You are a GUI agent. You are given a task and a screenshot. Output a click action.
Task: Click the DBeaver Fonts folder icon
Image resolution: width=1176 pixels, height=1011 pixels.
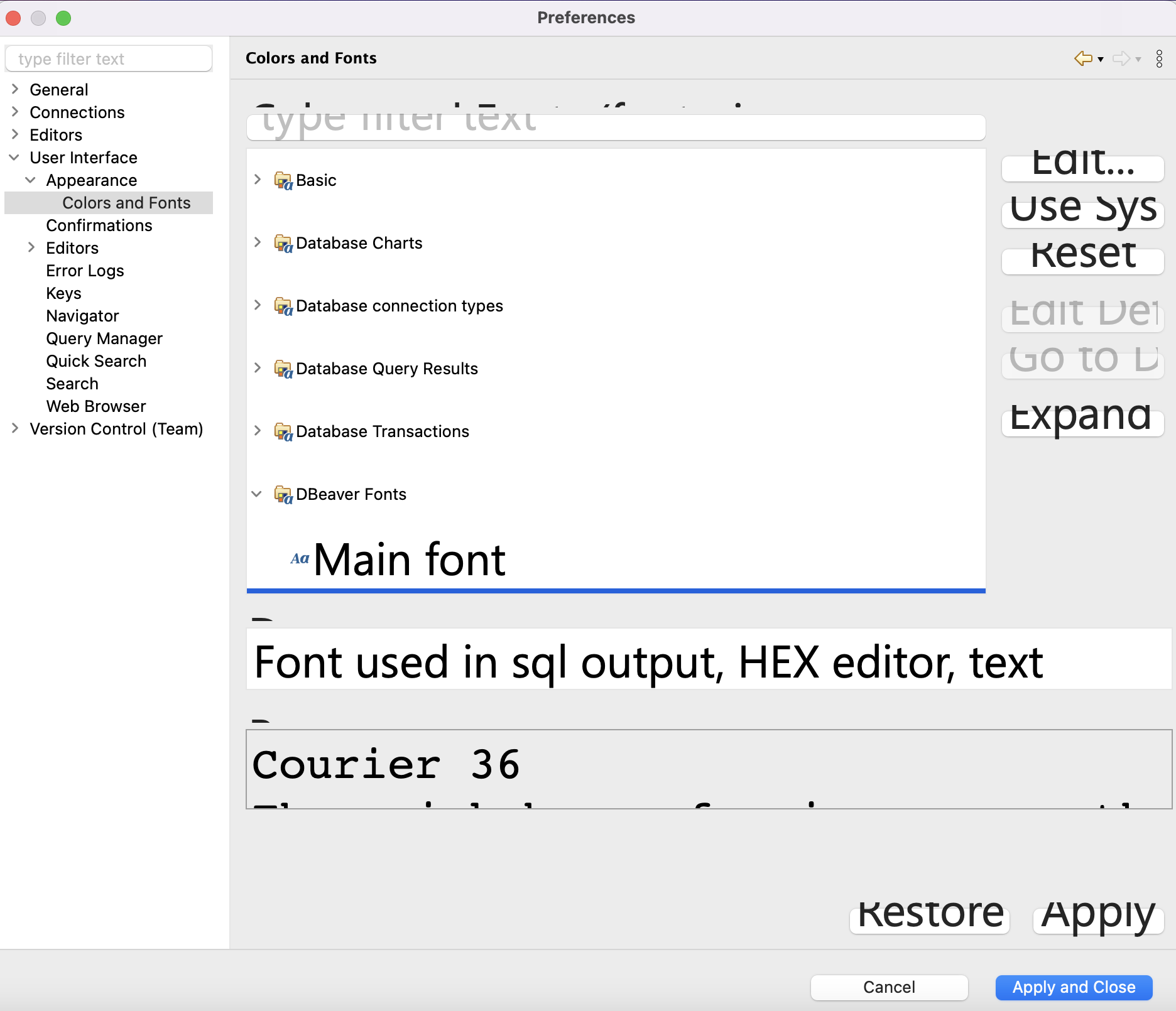point(283,495)
